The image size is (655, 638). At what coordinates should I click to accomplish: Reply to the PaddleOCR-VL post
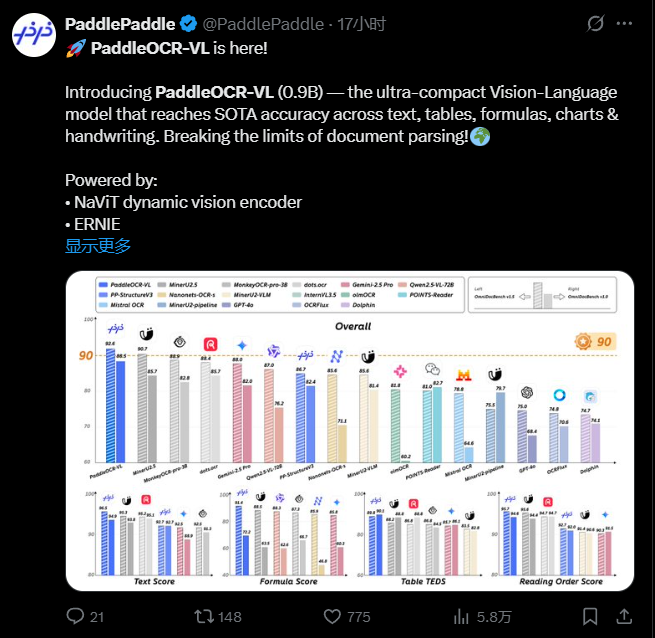point(76,616)
